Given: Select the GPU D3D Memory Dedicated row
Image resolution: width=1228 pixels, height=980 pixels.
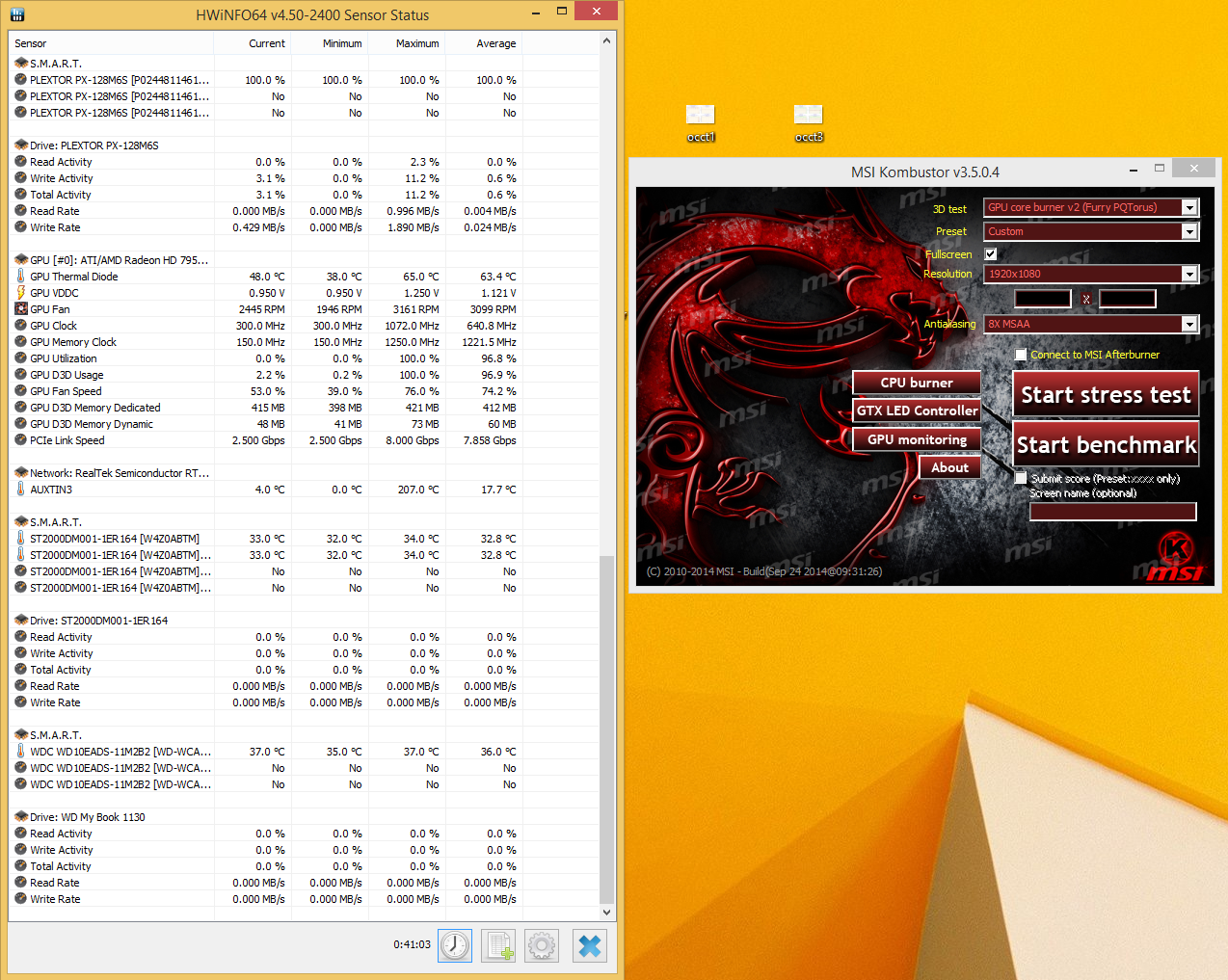Looking at the screenshot, I should click(x=266, y=408).
